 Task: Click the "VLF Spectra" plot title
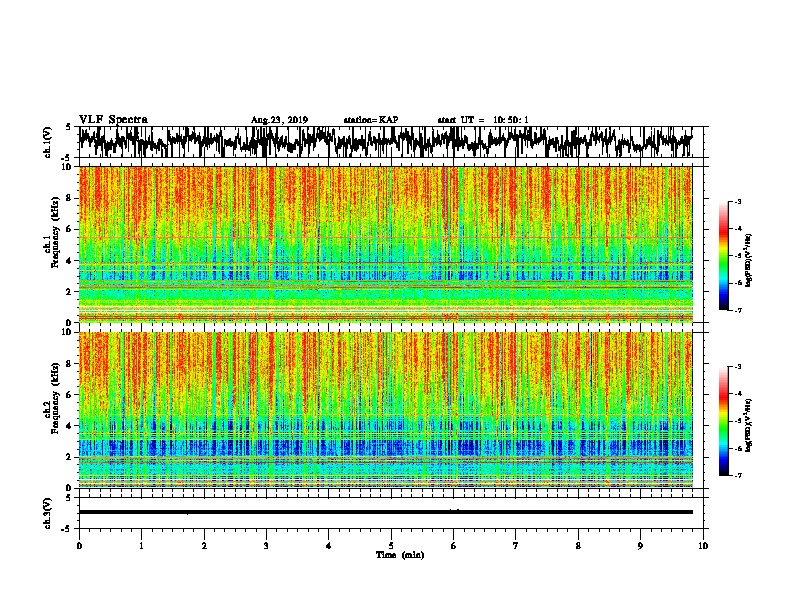click(x=113, y=120)
